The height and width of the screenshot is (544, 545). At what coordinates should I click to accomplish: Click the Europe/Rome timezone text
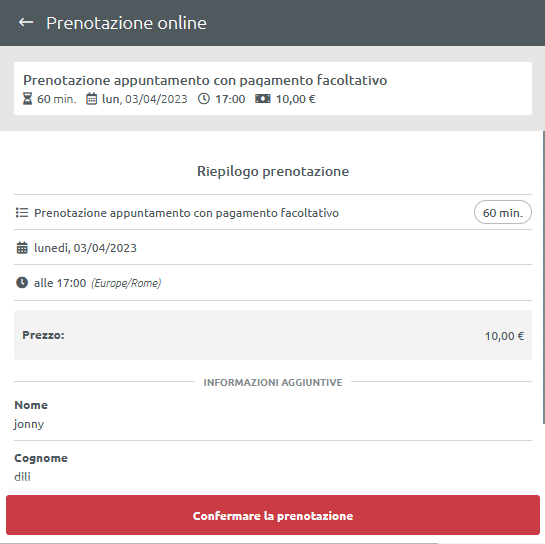pos(126,283)
